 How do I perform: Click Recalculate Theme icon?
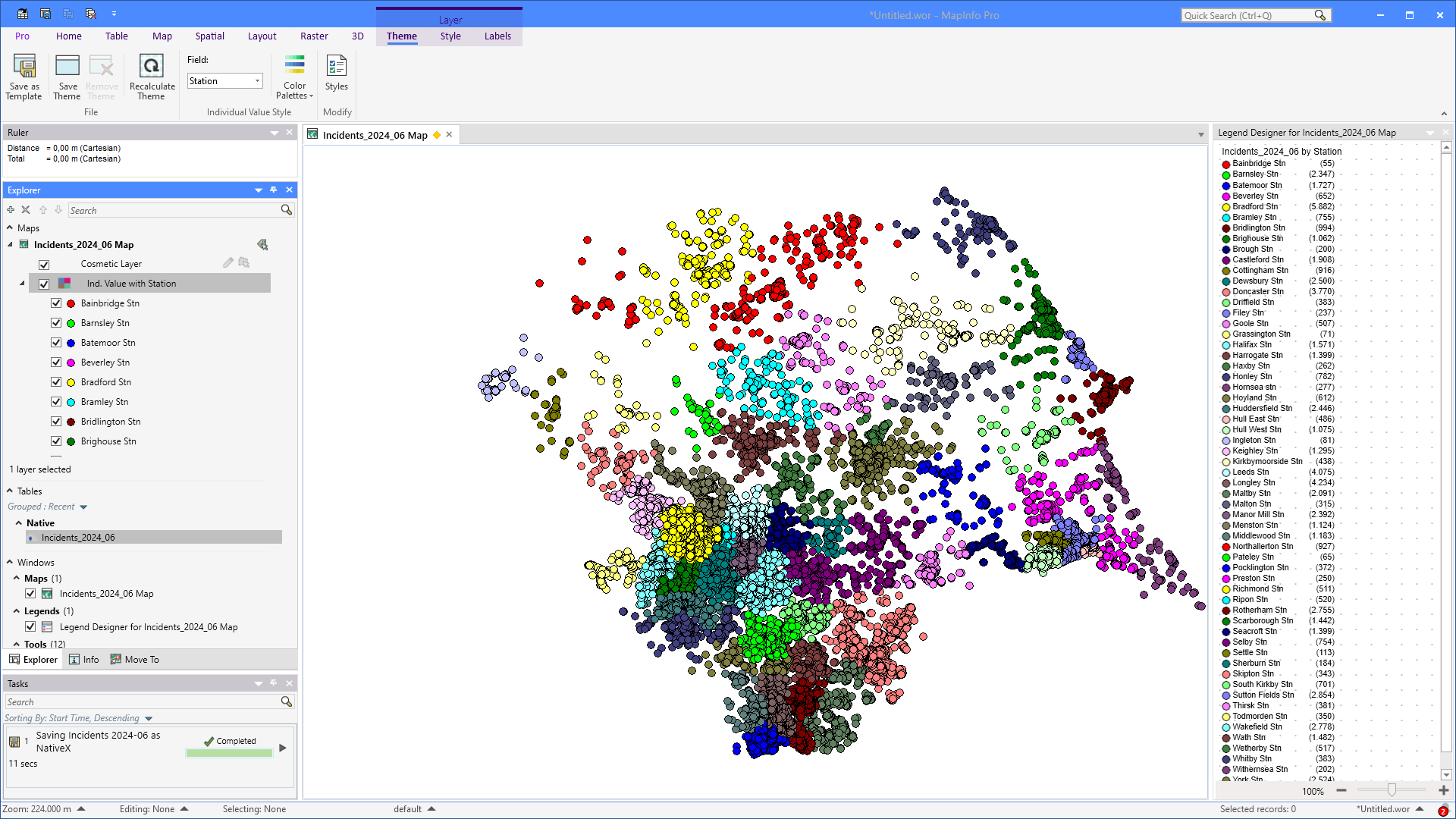152,67
